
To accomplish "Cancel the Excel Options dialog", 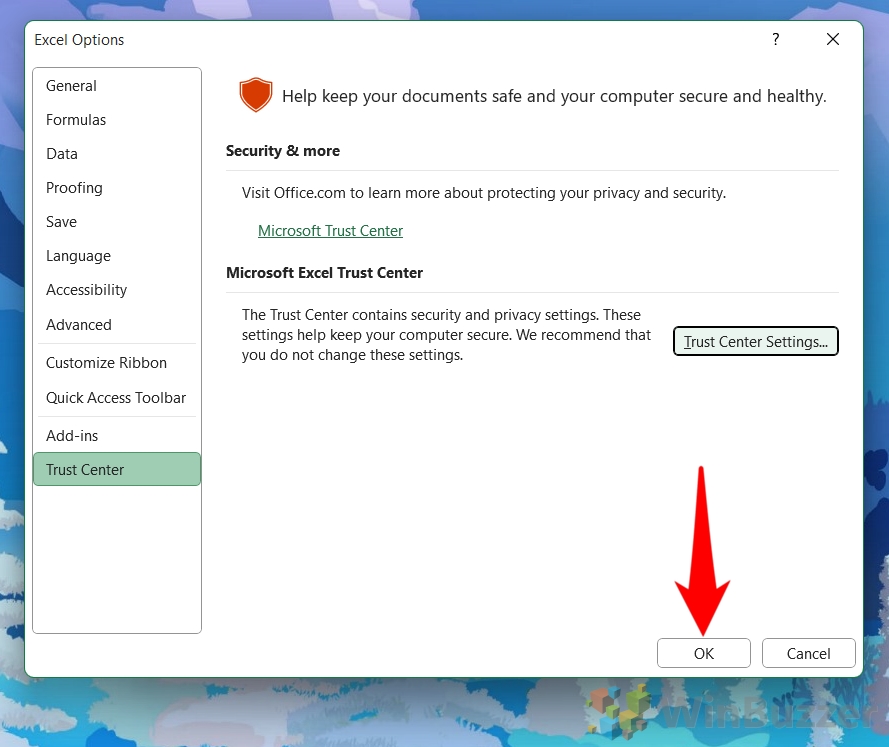I will pos(808,653).
